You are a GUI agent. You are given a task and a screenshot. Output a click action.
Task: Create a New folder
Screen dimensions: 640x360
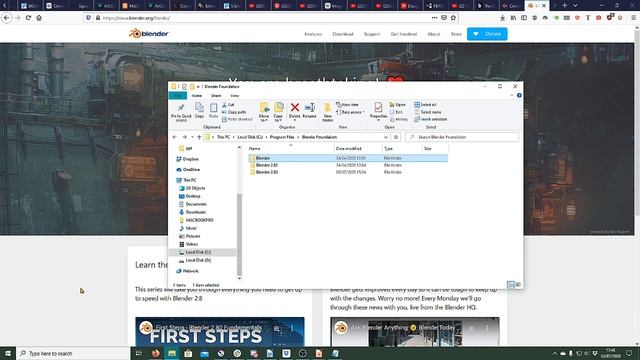[327, 112]
